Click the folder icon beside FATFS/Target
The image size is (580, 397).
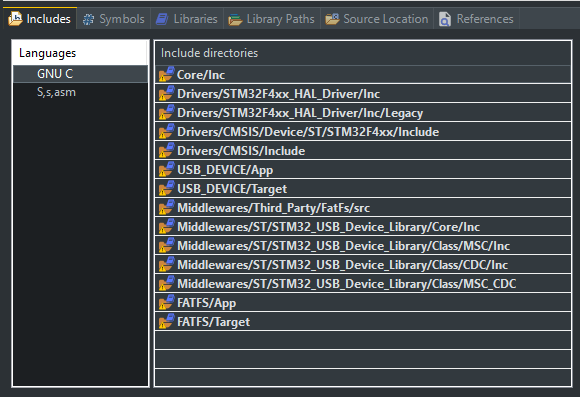tap(166, 321)
